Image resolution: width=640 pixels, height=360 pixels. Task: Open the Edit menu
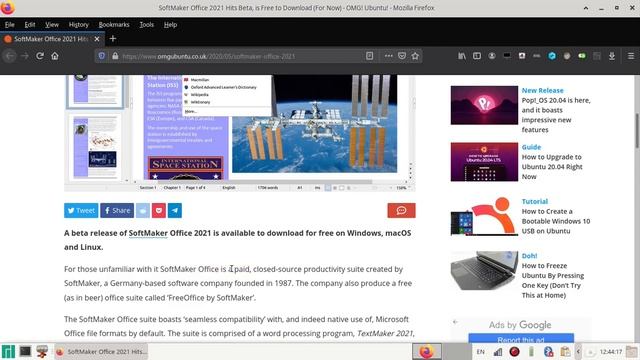30,24
